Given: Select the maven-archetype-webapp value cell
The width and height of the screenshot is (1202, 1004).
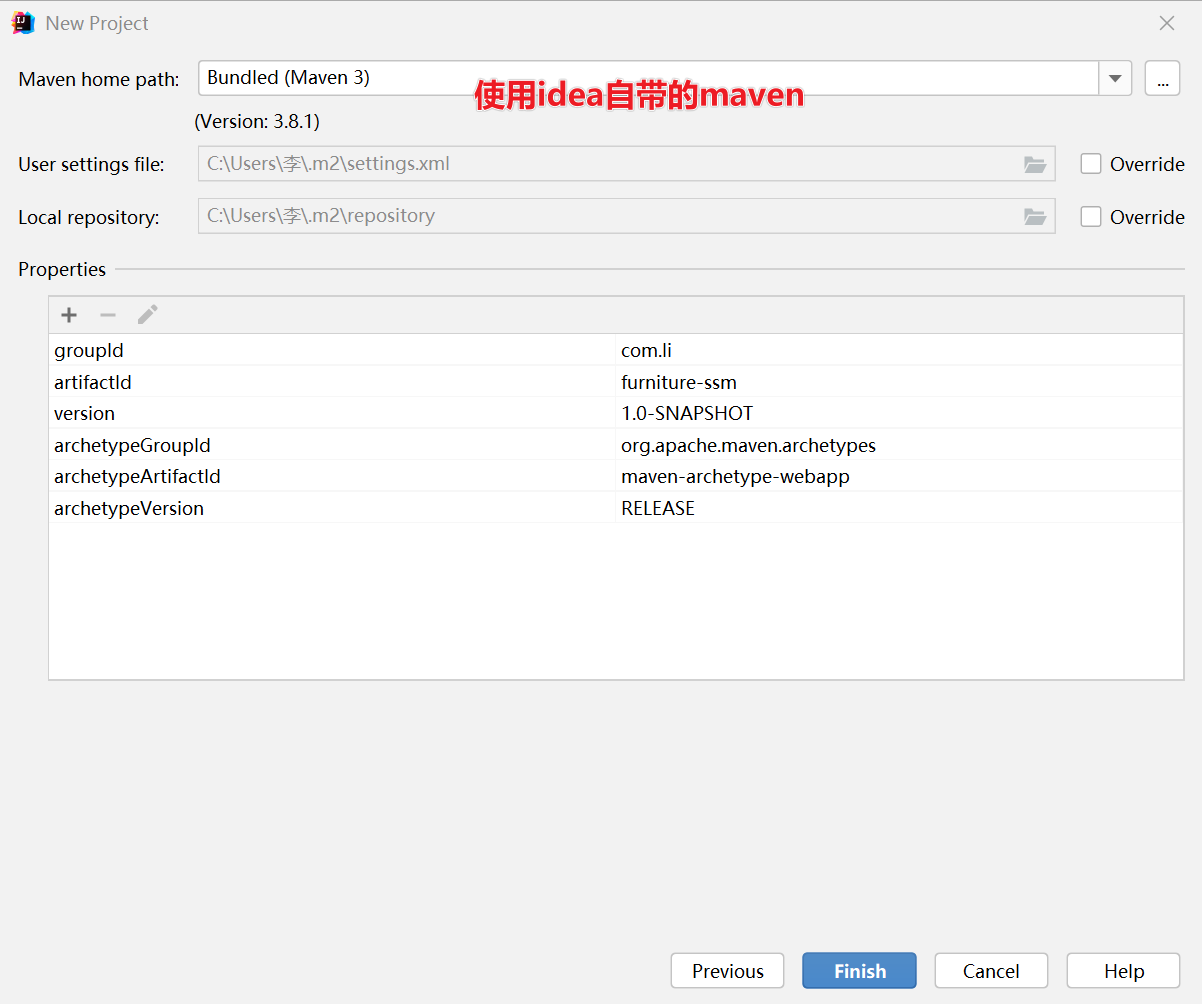Looking at the screenshot, I should pos(899,476).
